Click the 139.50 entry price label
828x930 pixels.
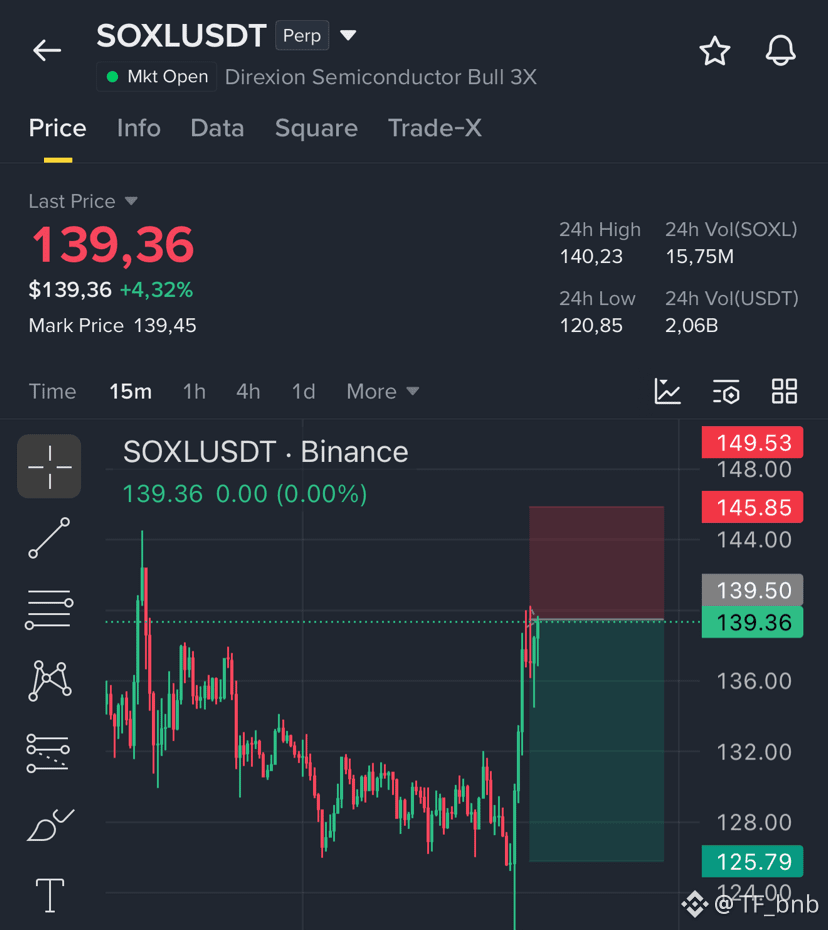[753, 590]
